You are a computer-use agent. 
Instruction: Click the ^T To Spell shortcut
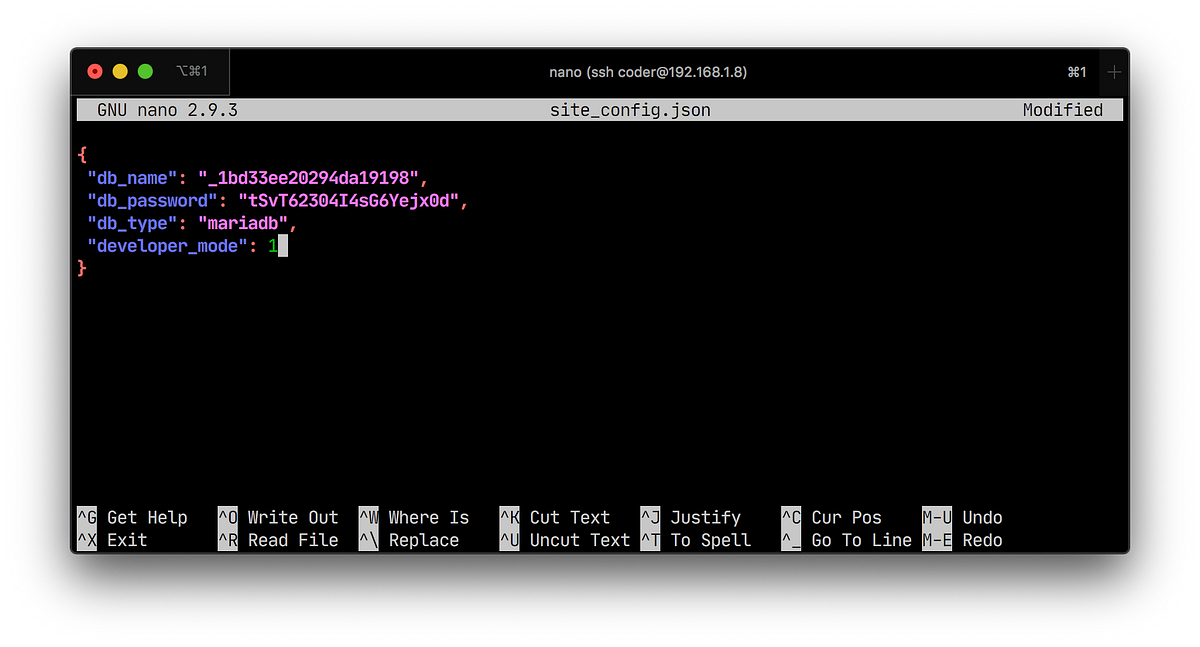point(696,540)
